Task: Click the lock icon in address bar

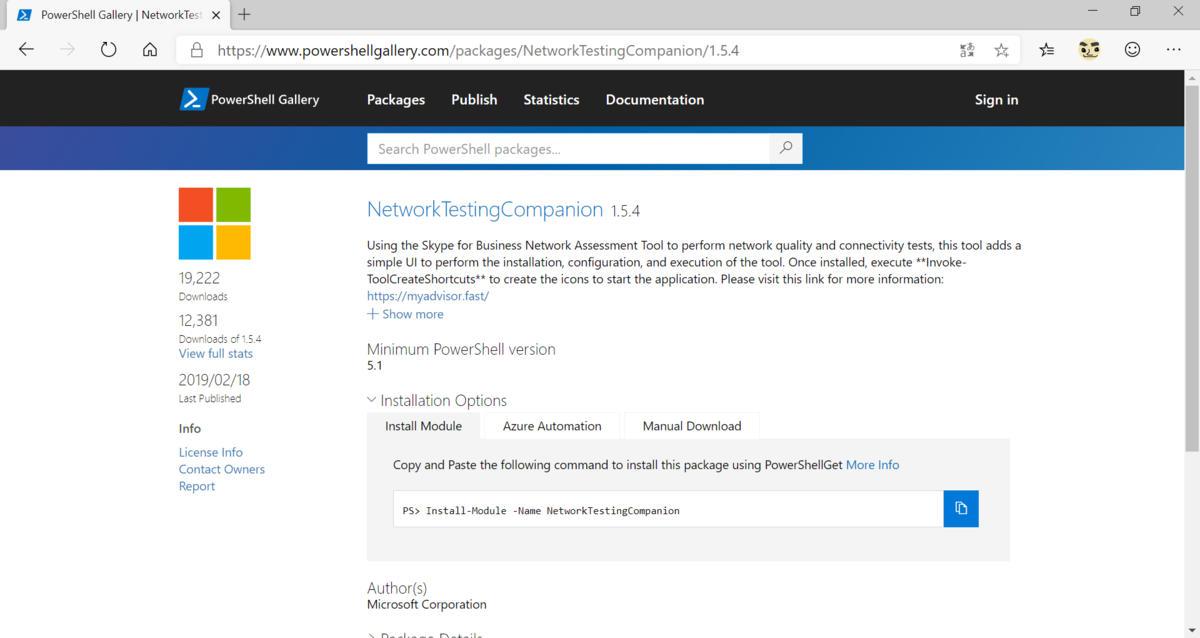Action: 197,50
